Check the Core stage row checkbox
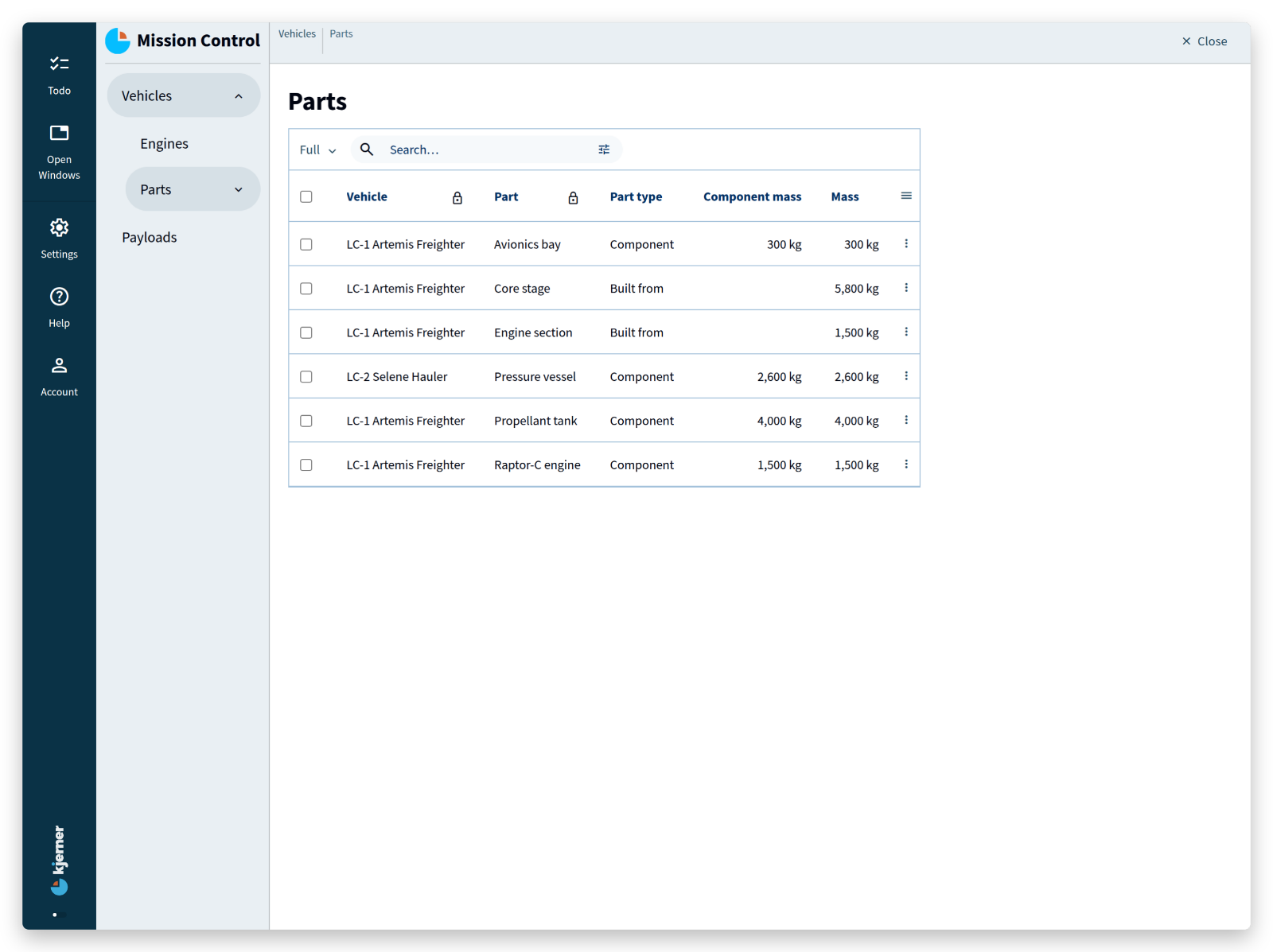This screenshot has width=1273, height=952. (306, 289)
